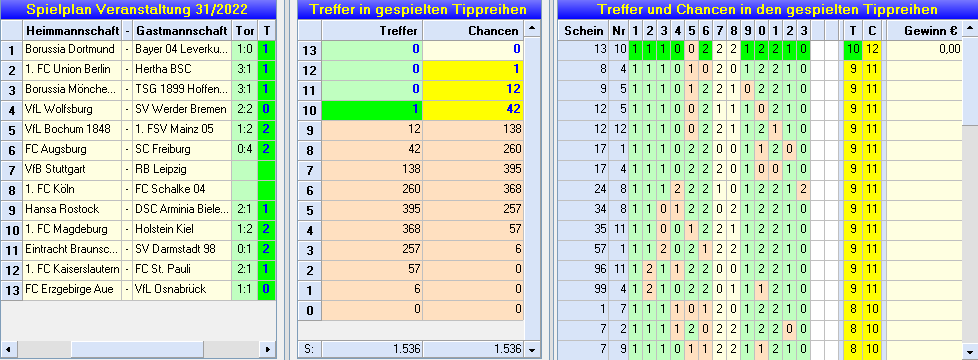The height and width of the screenshot is (360, 978).
Task: Click SC Freiburg guest team
Action: [x=182, y=150]
